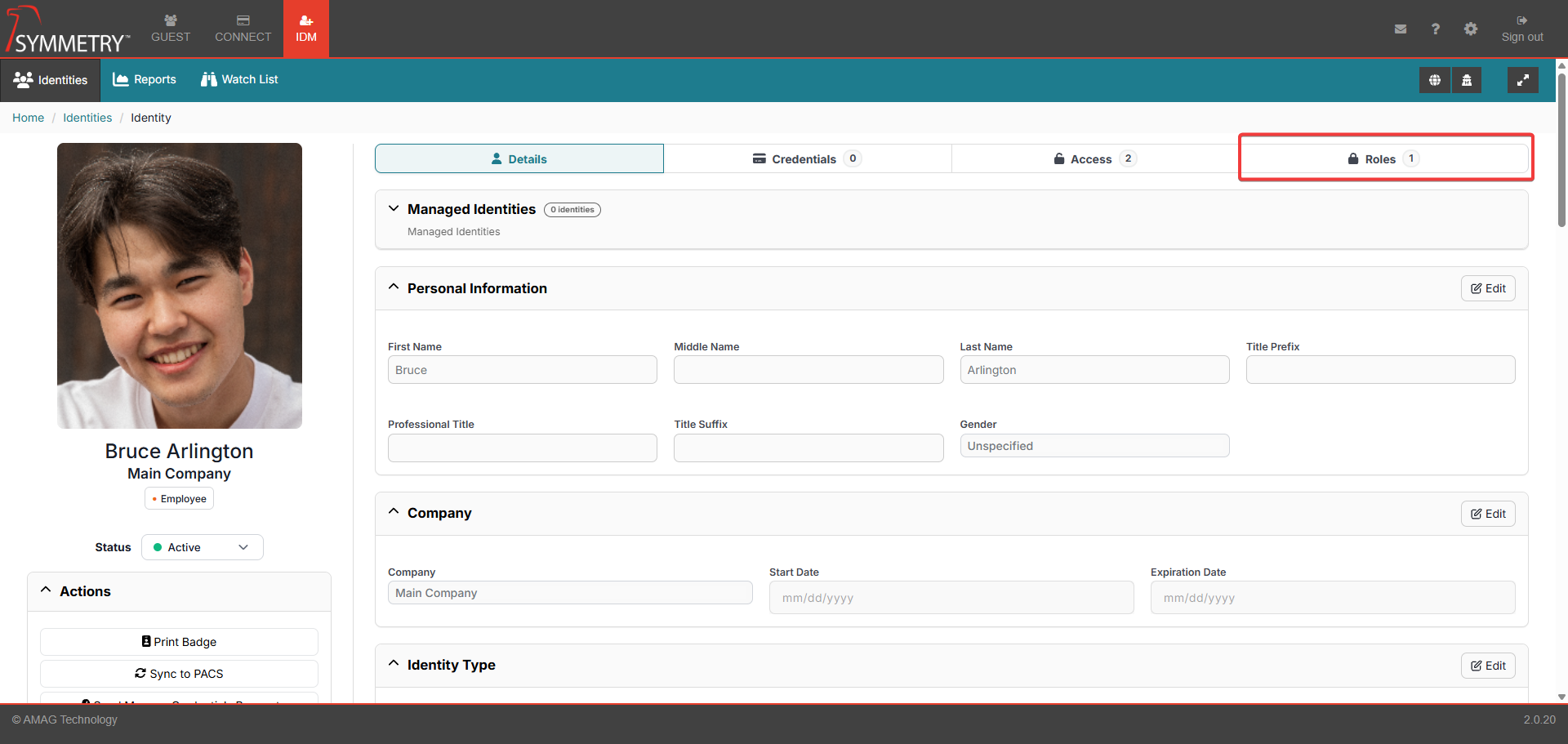Collapse the Actions panel

point(47,590)
